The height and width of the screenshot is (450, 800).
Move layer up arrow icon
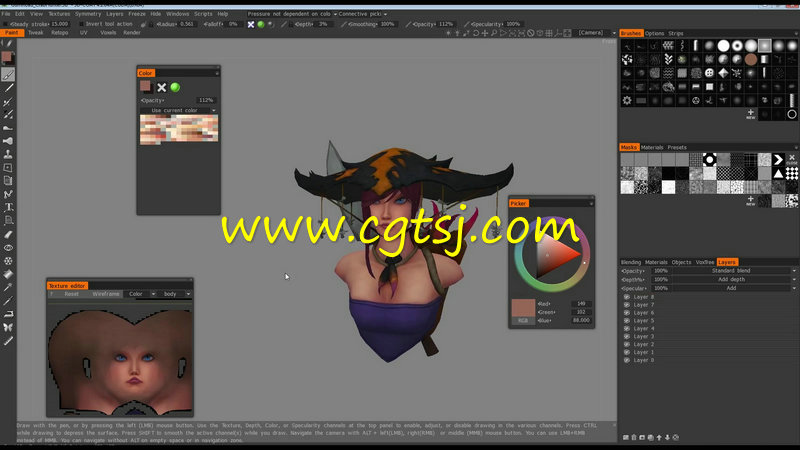click(x=659, y=437)
